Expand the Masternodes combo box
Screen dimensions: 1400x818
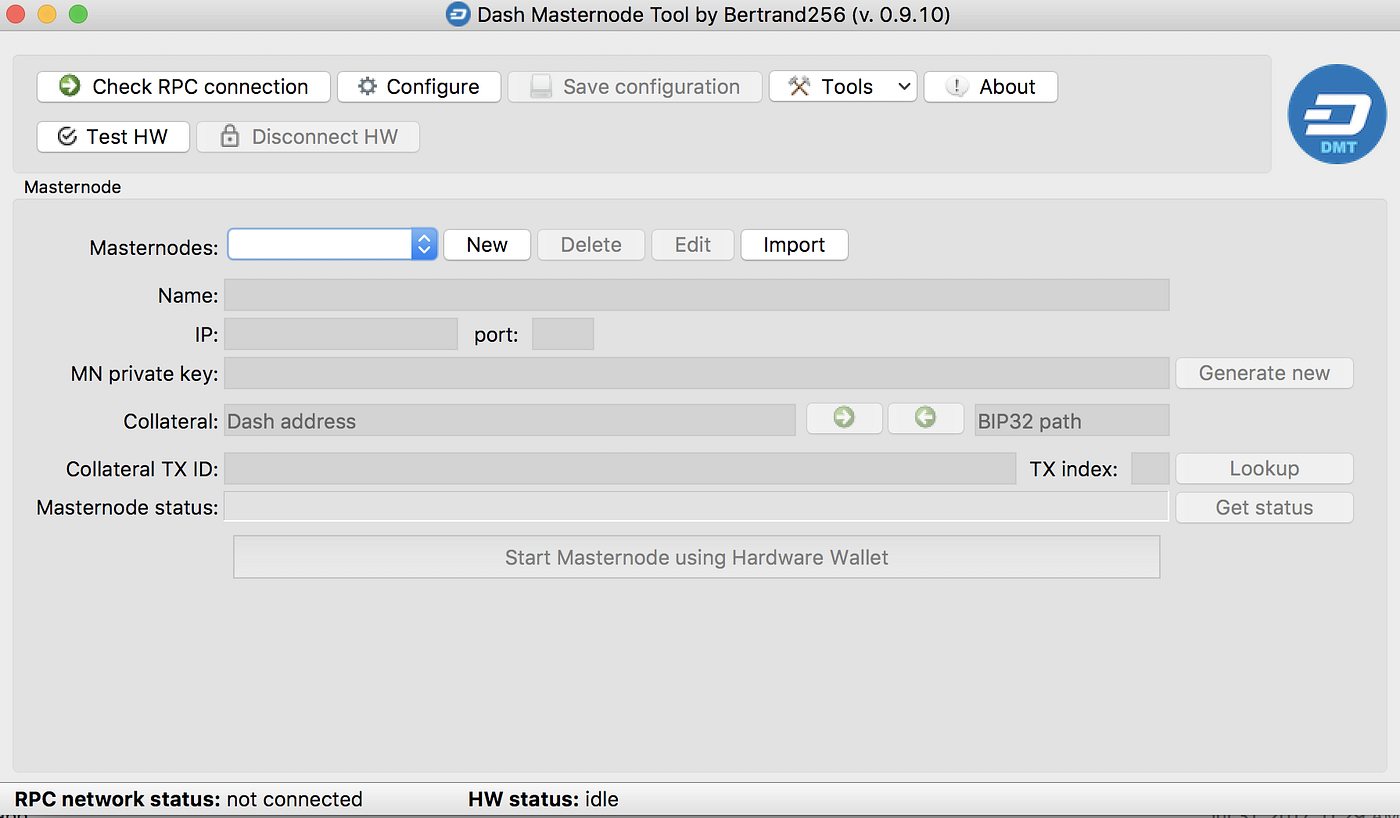coord(332,245)
